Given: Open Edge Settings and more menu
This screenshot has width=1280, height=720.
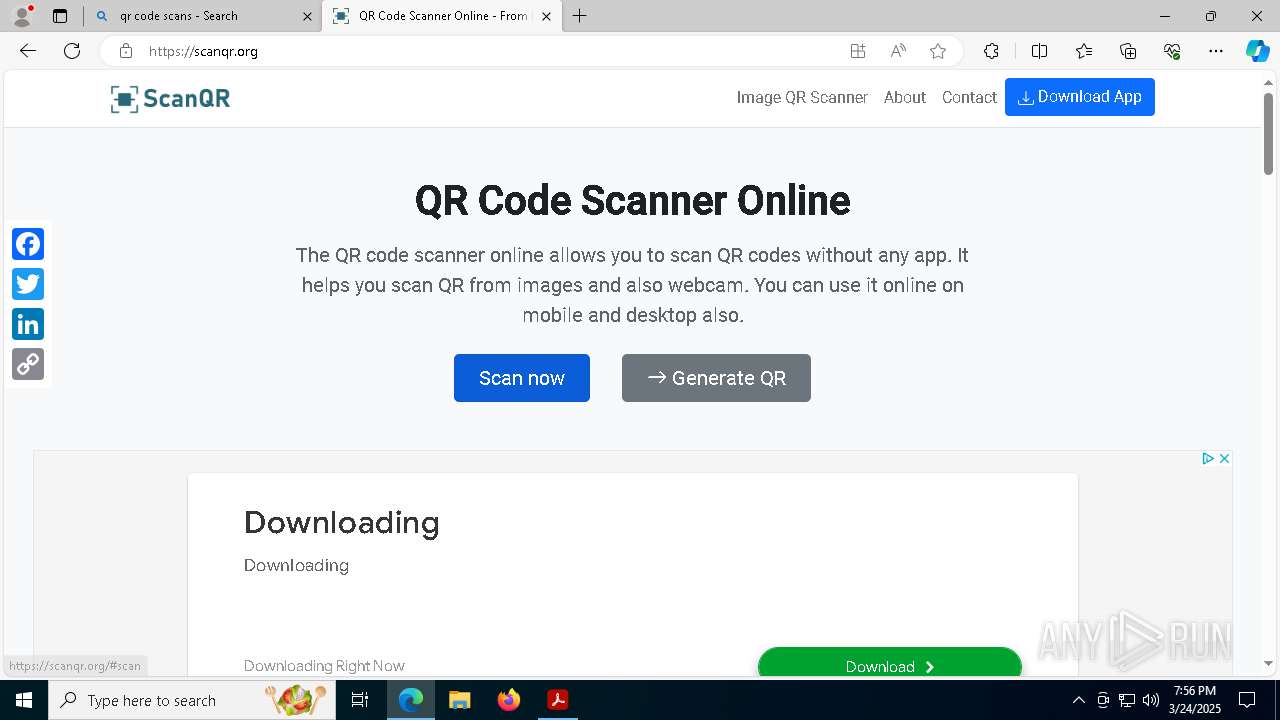Looking at the screenshot, I should click(x=1216, y=51).
